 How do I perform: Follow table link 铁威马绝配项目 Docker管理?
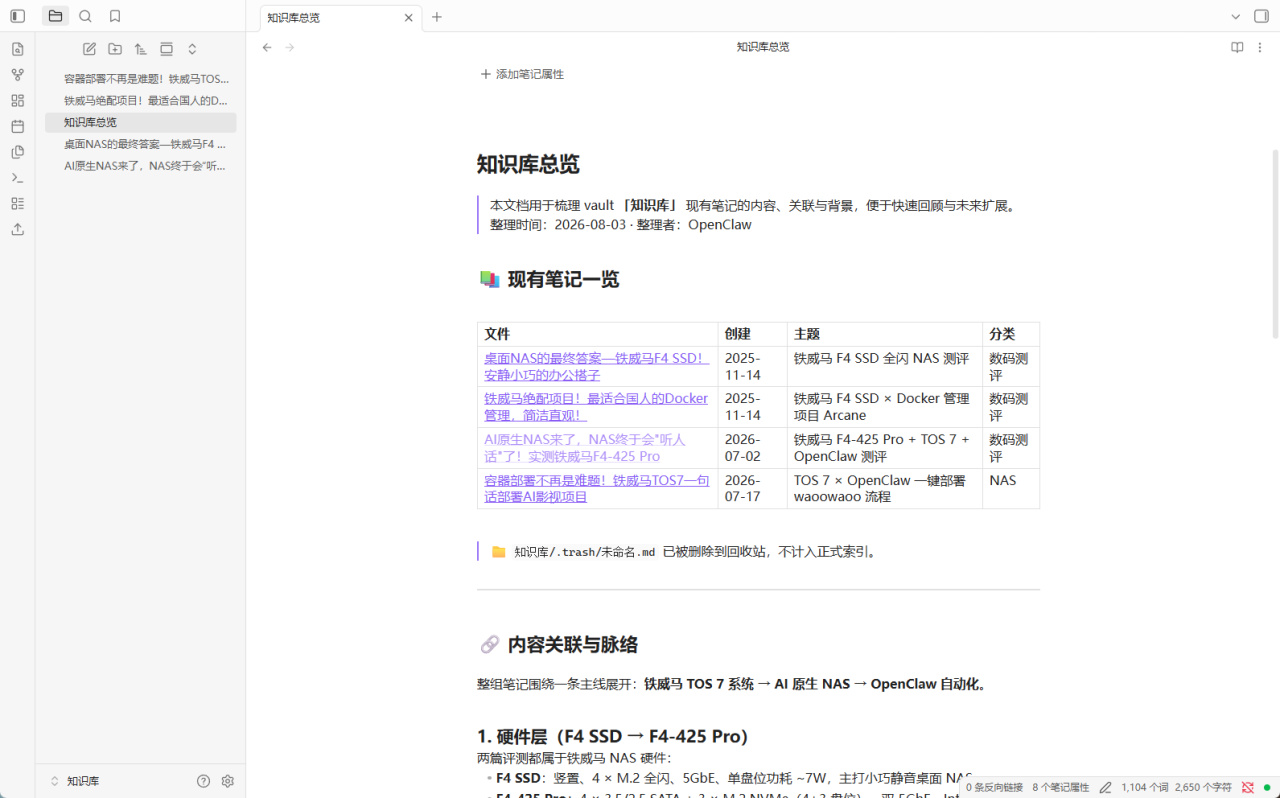point(596,406)
